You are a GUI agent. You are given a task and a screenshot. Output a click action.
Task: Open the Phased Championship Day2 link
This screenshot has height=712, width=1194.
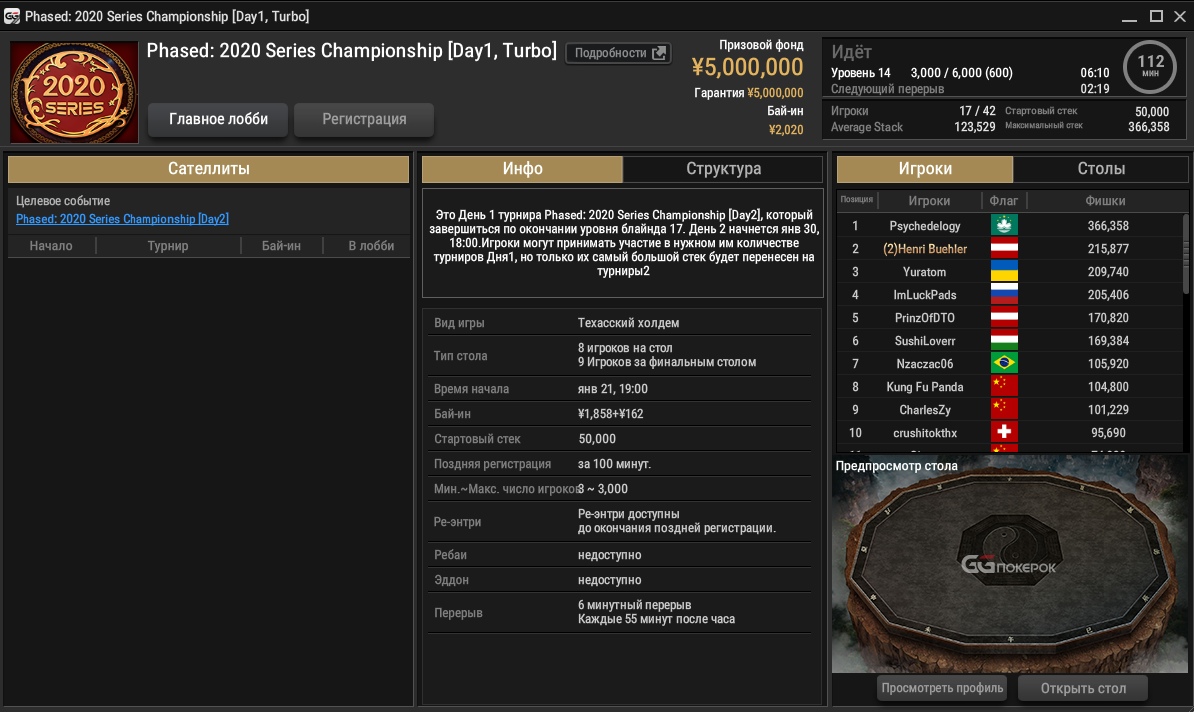(x=122, y=219)
